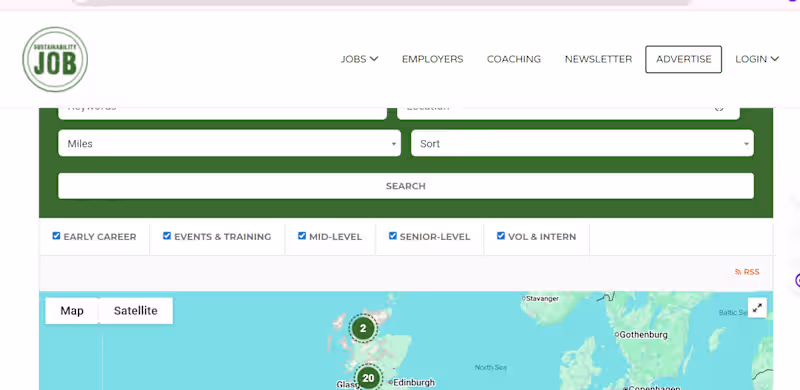Open the RSS feed link

[x=747, y=272]
